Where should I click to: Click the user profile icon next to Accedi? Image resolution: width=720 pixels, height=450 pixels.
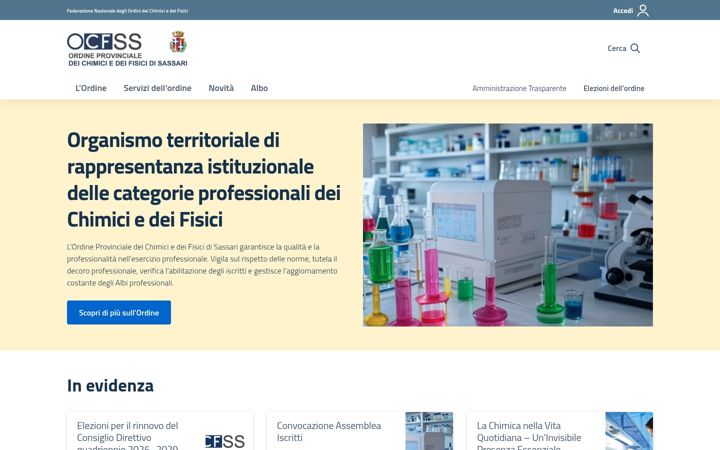tap(643, 10)
